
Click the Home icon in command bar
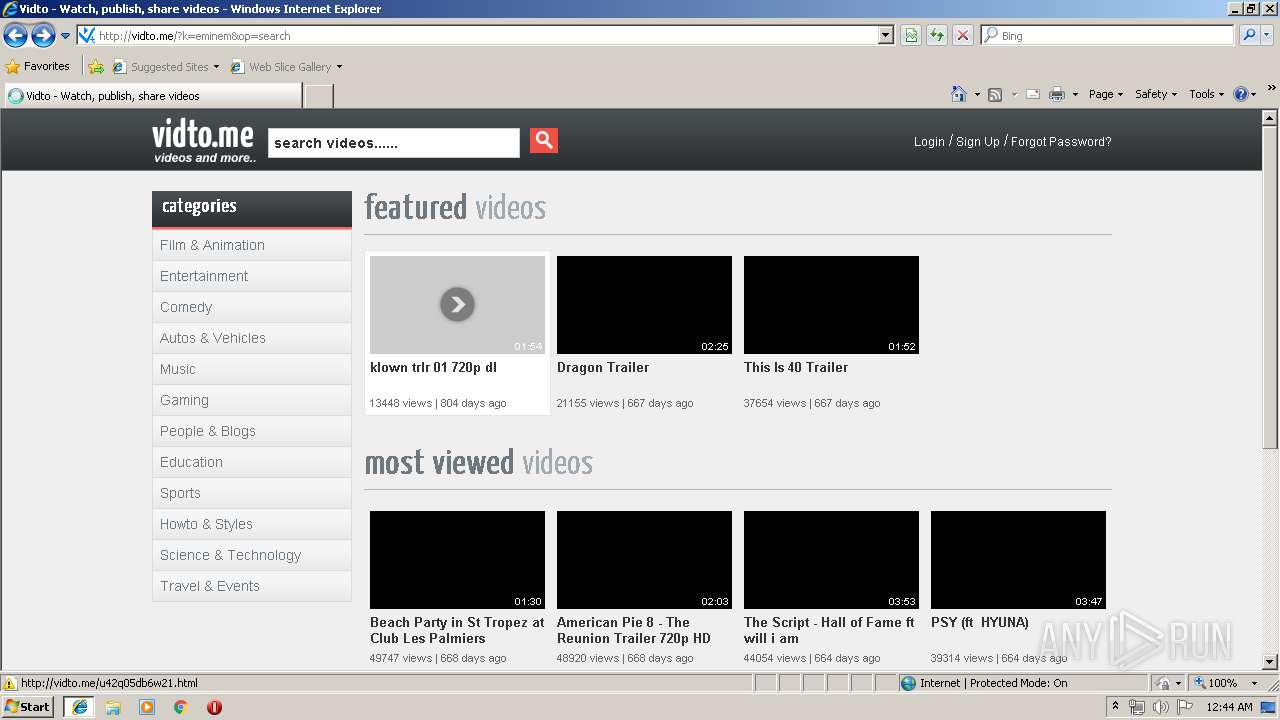point(959,94)
